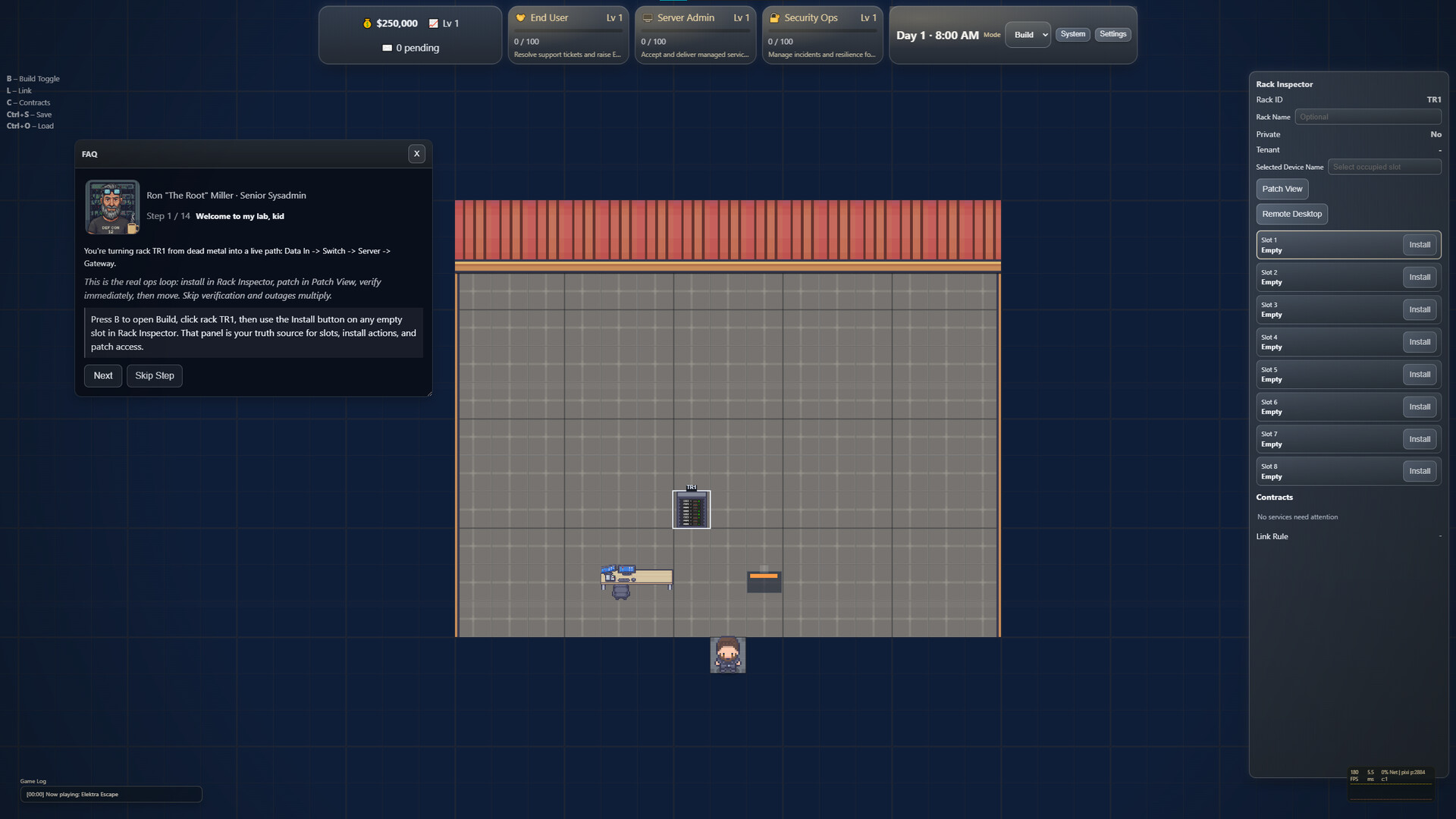1456x819 pixels.
Task: Click the player character sprite
Action: pyautogui.click(x=727, y=655)
